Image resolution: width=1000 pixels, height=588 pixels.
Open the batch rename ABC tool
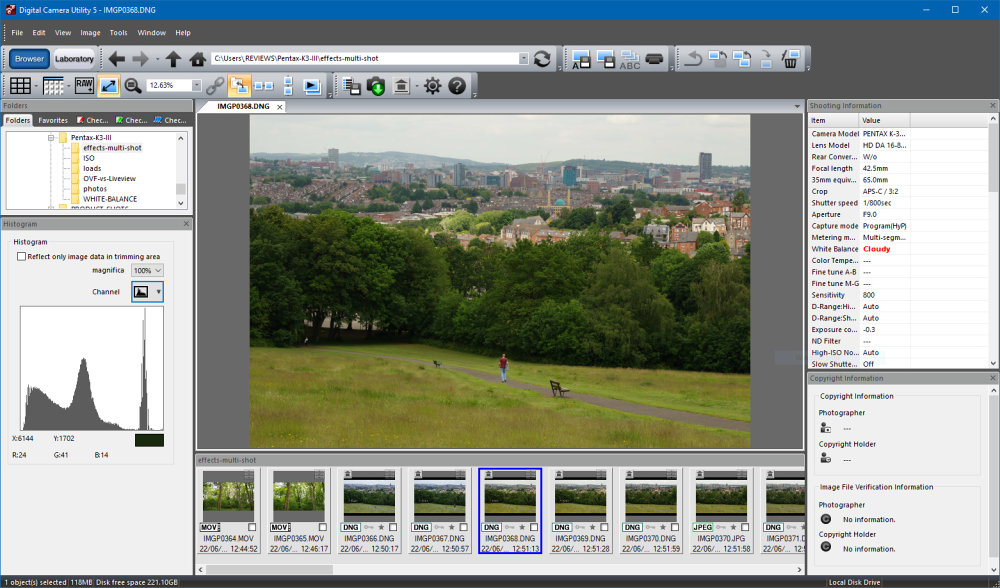[x=629, y=59]
